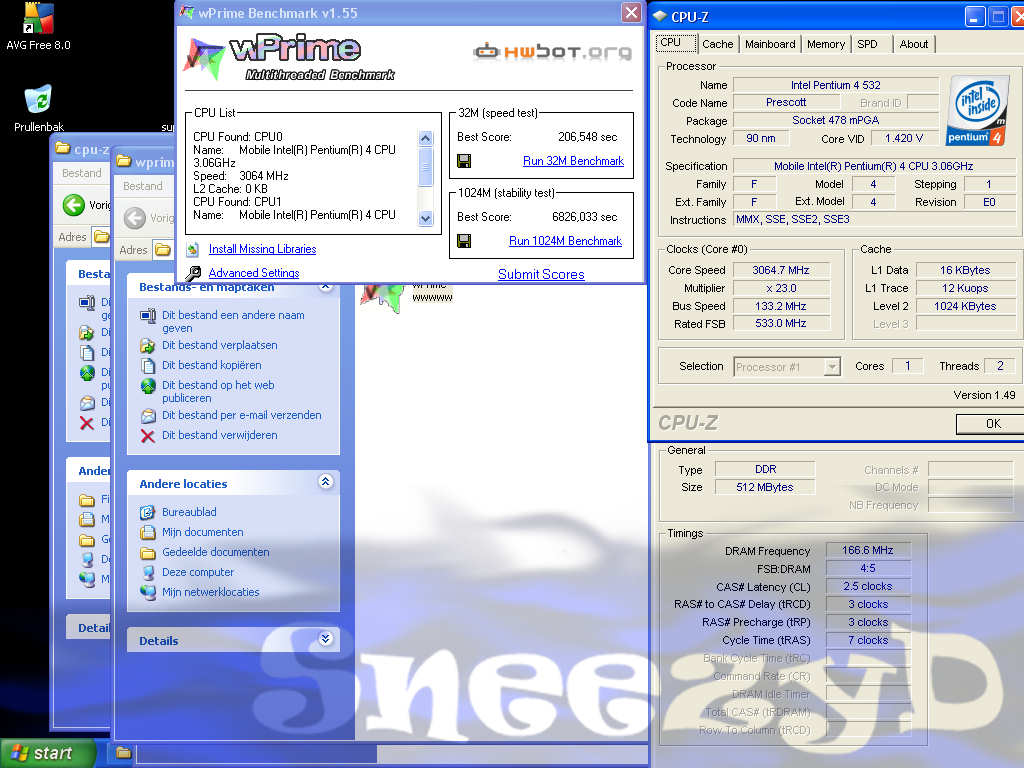Click the 32M best score 206,548 sec
The width and height of the screenshot is (1024, 768).
coord(587,136)
